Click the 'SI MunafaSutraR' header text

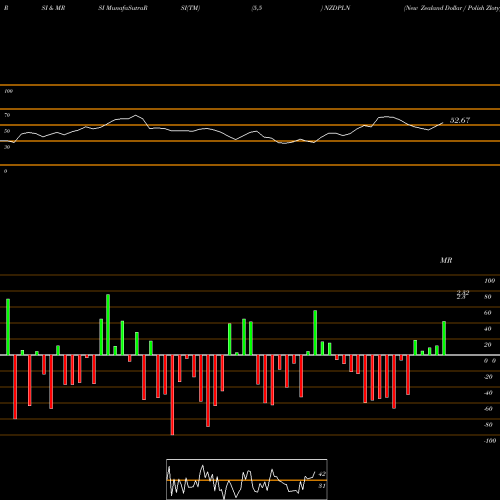tap(123, 8)
